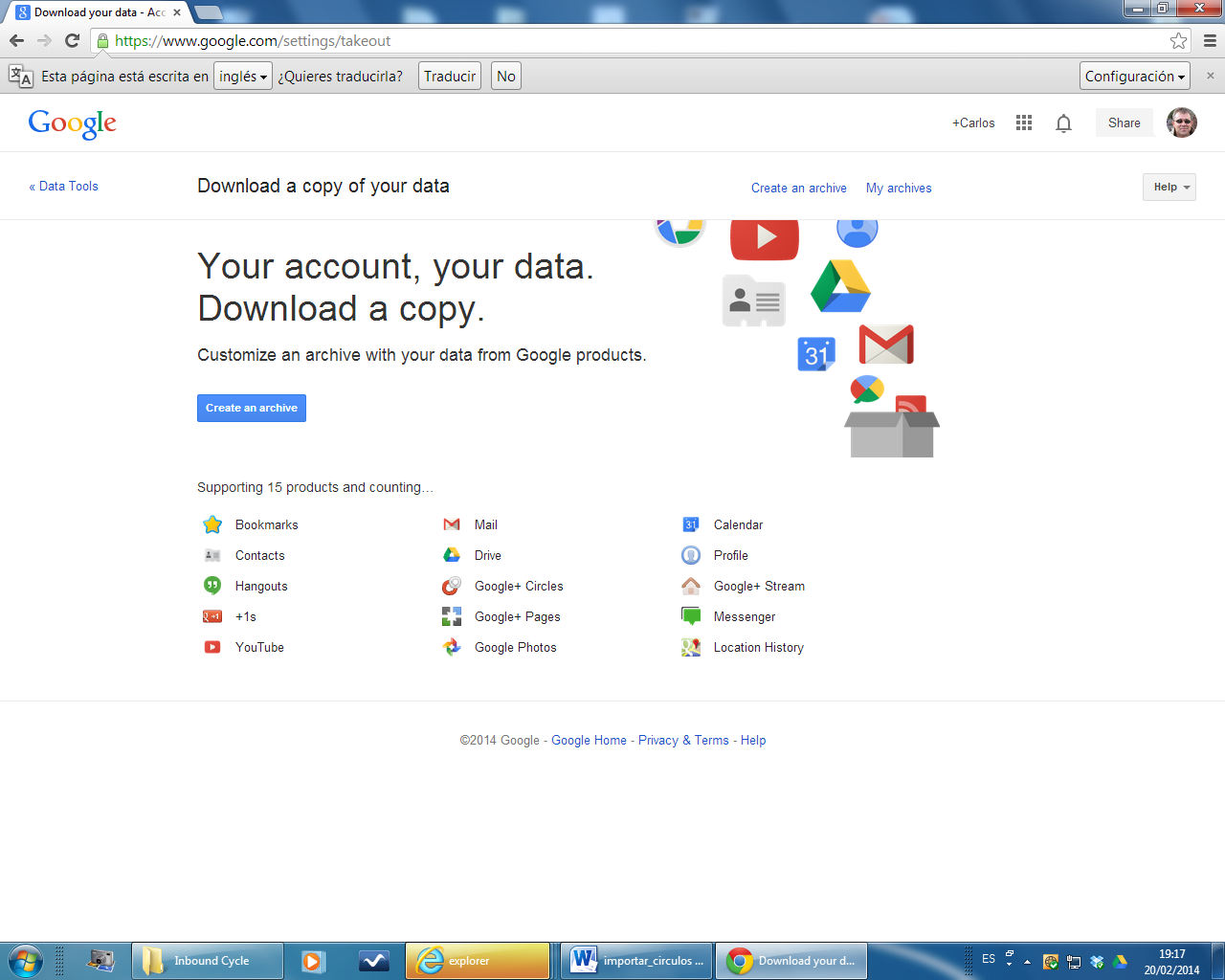Click the Google+ Circles icon
The image size is (1225, 980).
452,586
